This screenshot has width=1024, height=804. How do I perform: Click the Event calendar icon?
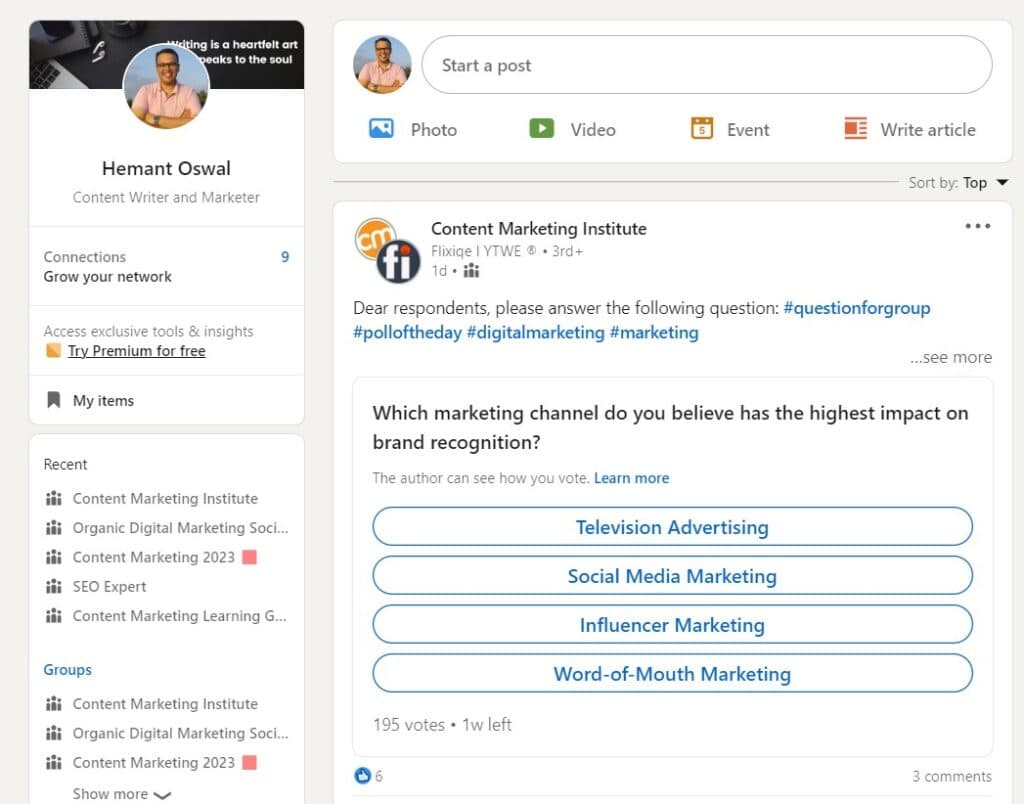pos(701,128)
